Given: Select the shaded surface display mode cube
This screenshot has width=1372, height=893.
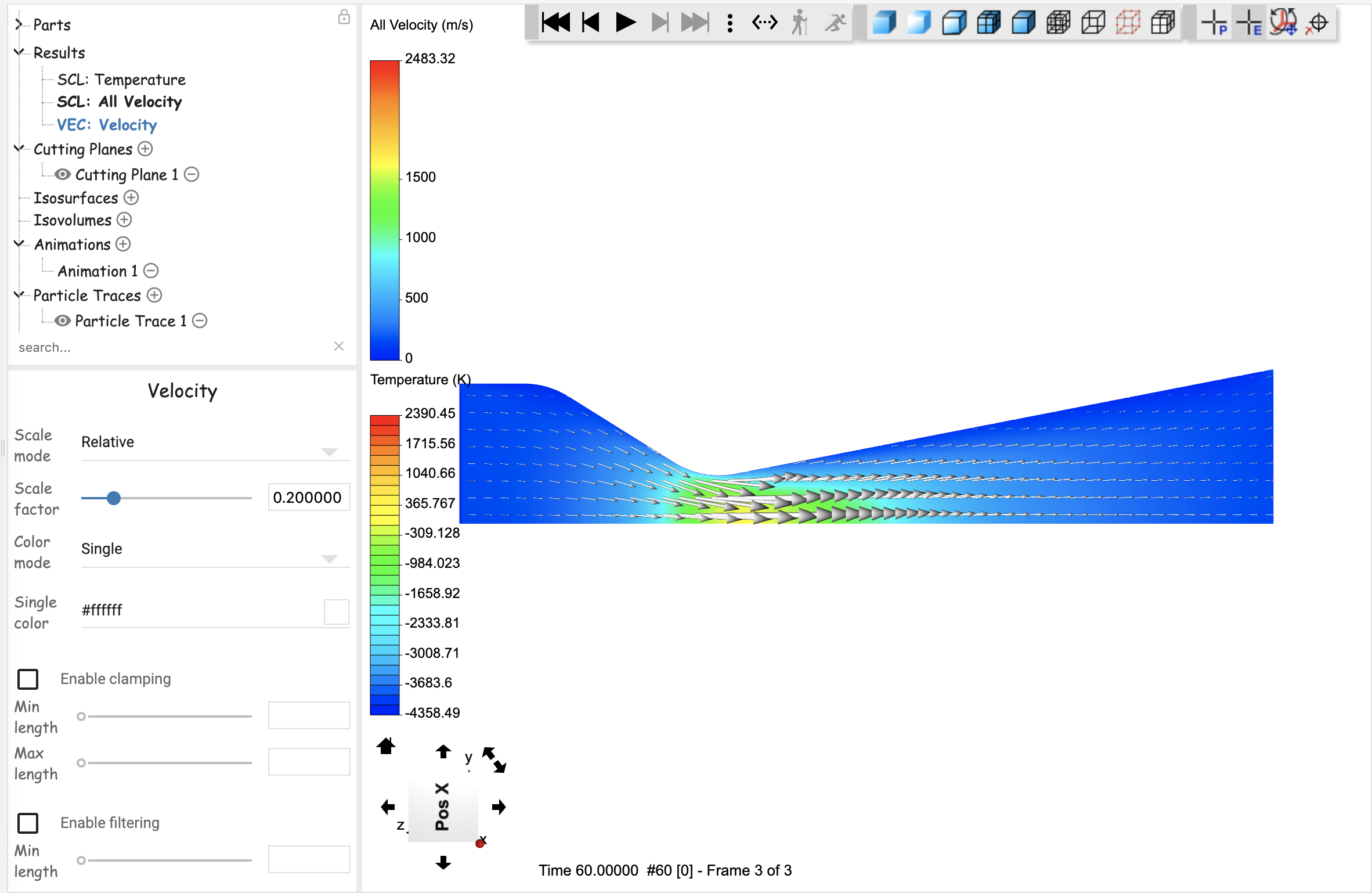Looking at the screenshot, I should (x=884, y=23).
